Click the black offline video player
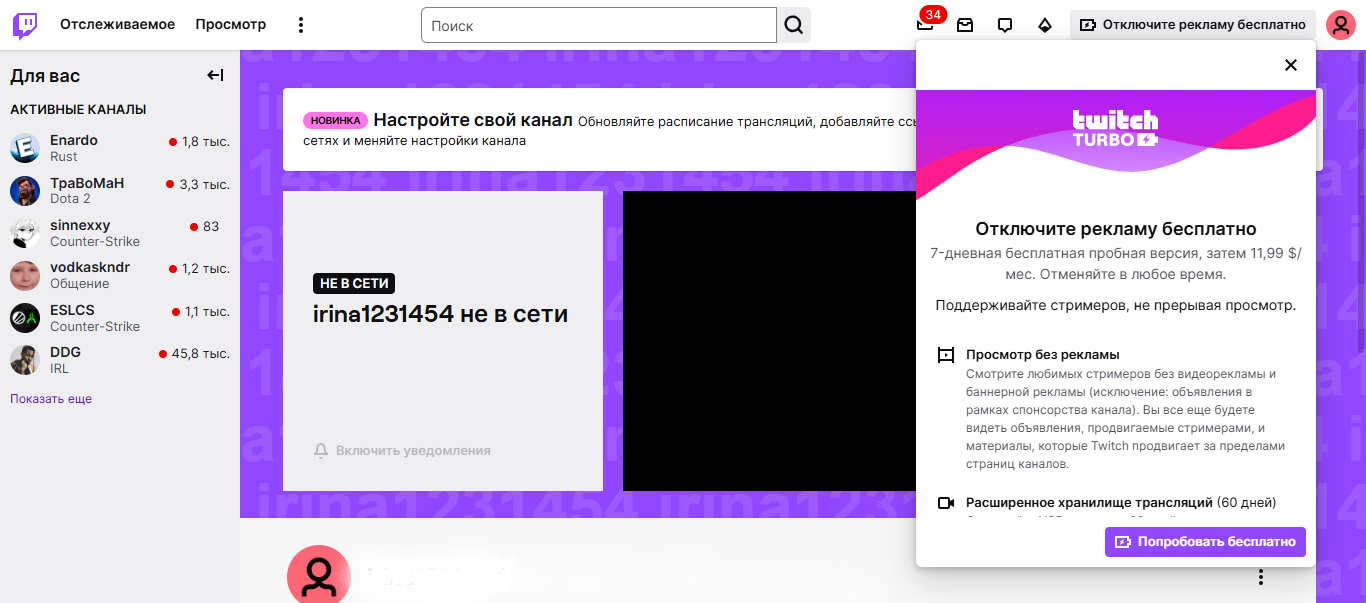The width and height of the screenshot is (1366, 603). [x=769, y=341]
